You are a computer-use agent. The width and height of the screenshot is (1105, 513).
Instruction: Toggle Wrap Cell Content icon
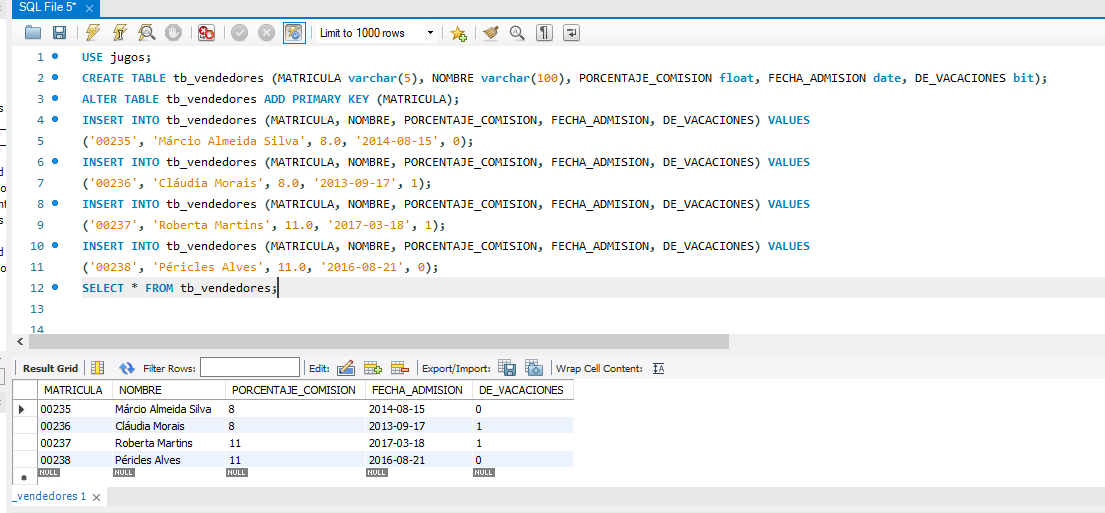click(x=659, y=368)
